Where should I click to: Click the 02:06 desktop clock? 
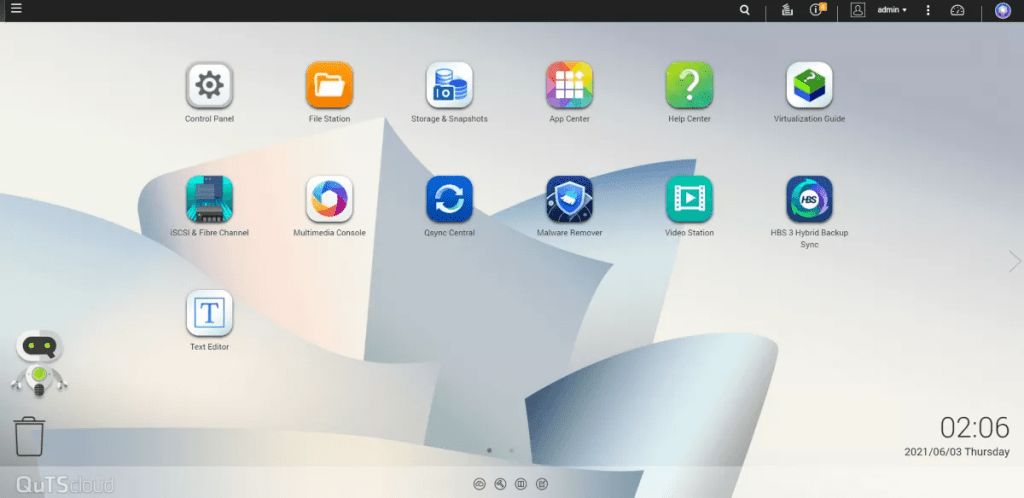(974, 428)
